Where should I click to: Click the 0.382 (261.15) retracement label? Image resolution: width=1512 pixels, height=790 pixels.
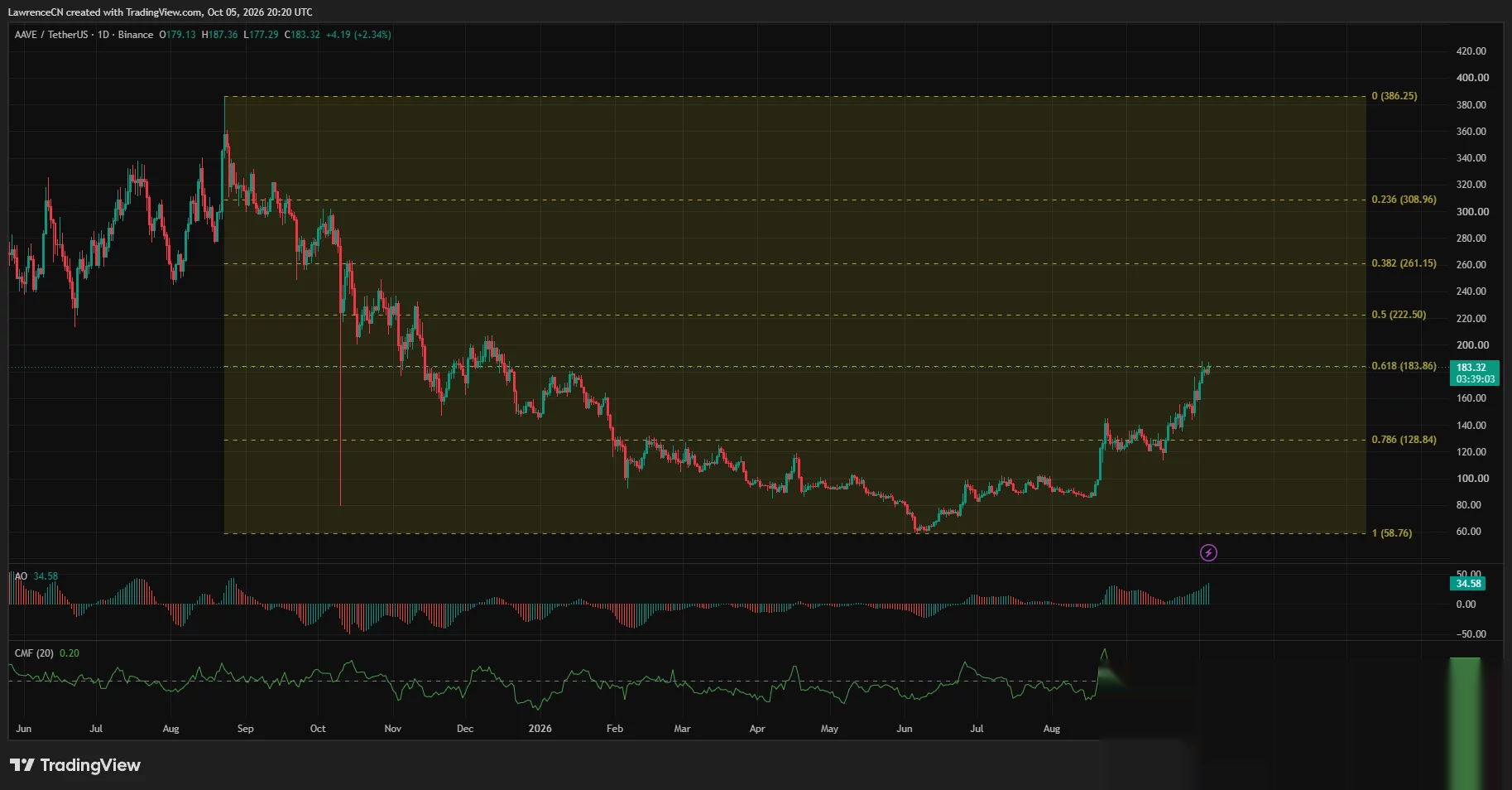(x=1404, y=263)
